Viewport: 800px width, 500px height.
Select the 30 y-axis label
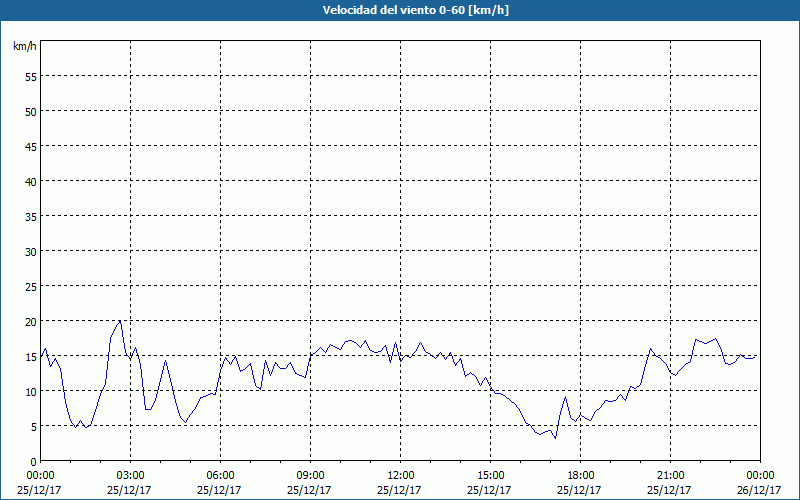point(31,252)
